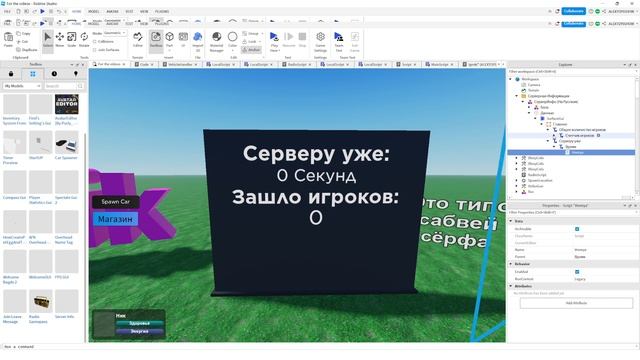
Task: Click quick-access Play arrow in top bar
Action: 42,11
